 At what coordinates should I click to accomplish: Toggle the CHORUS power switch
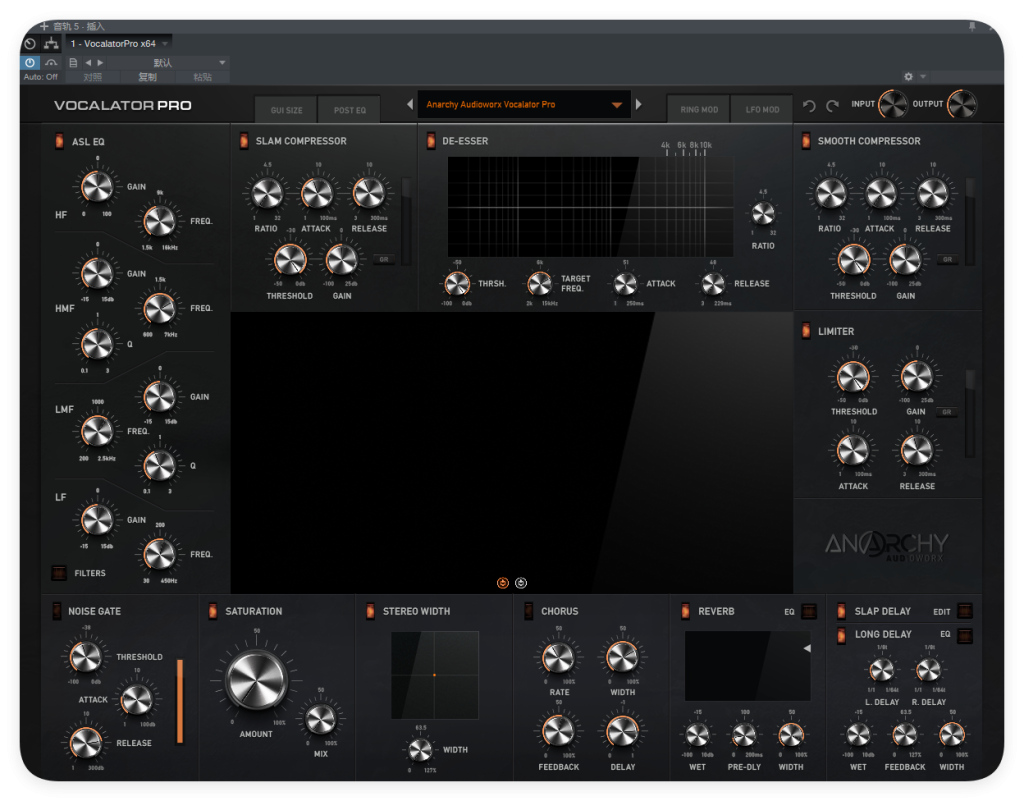coord(528,611)
